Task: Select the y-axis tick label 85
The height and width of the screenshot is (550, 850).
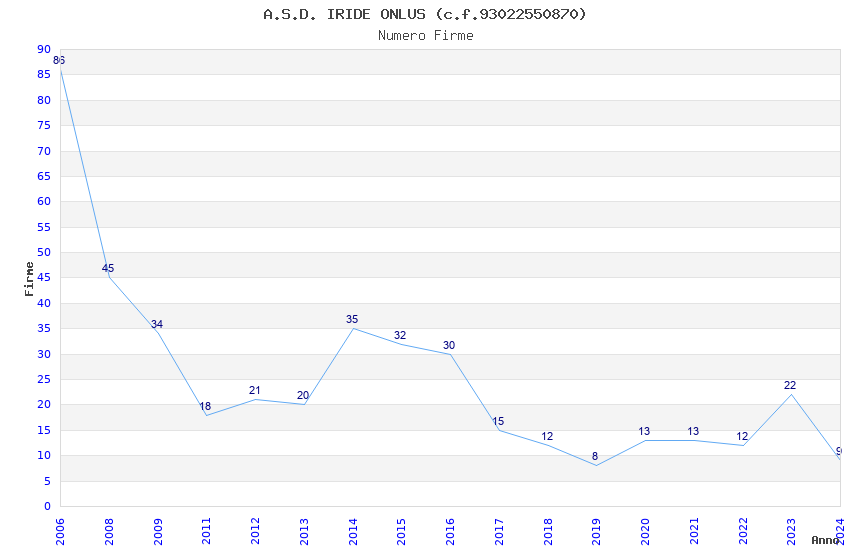Action: coord(44,75)
